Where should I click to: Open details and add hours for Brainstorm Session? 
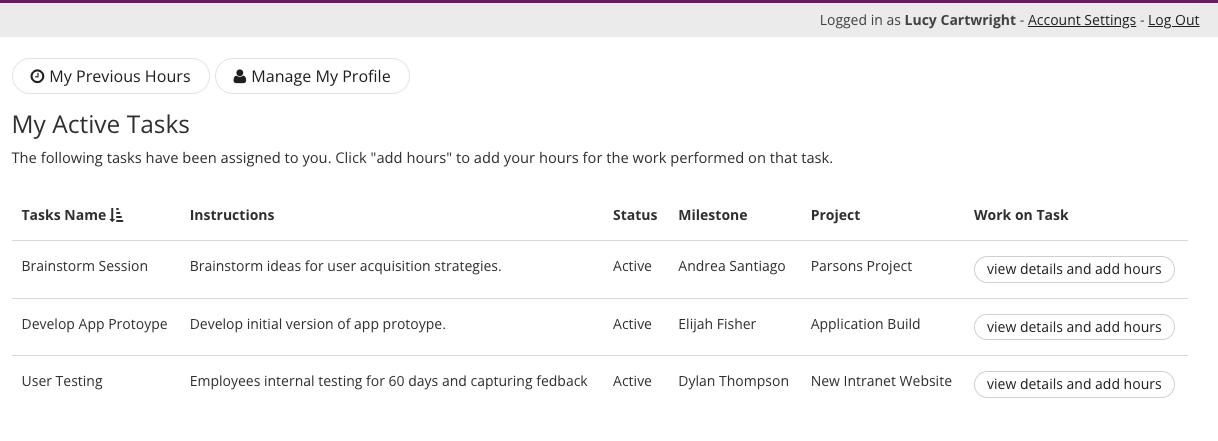coord(1073,269)
